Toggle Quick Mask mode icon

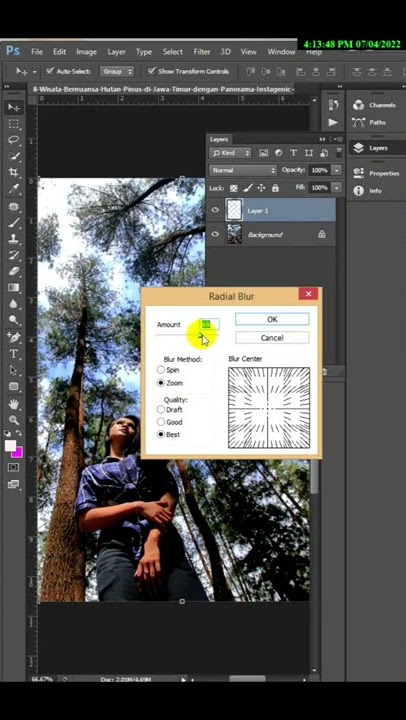[x=13, y=467]
